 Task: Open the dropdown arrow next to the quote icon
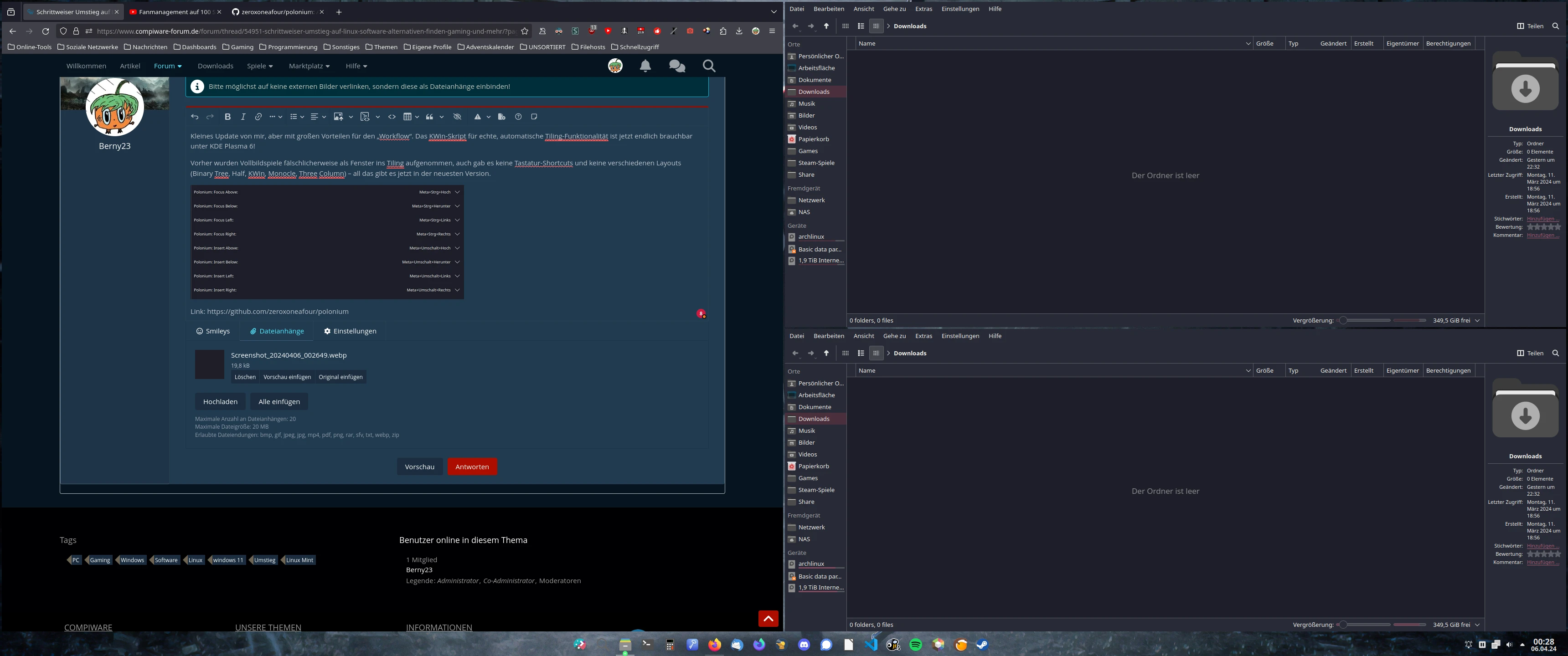click(x=441, y=117)
